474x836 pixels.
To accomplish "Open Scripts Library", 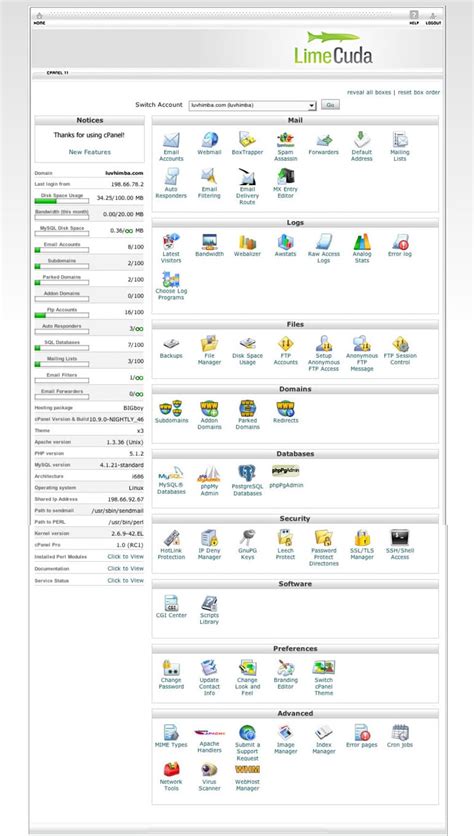I will (x=209, y=610).
